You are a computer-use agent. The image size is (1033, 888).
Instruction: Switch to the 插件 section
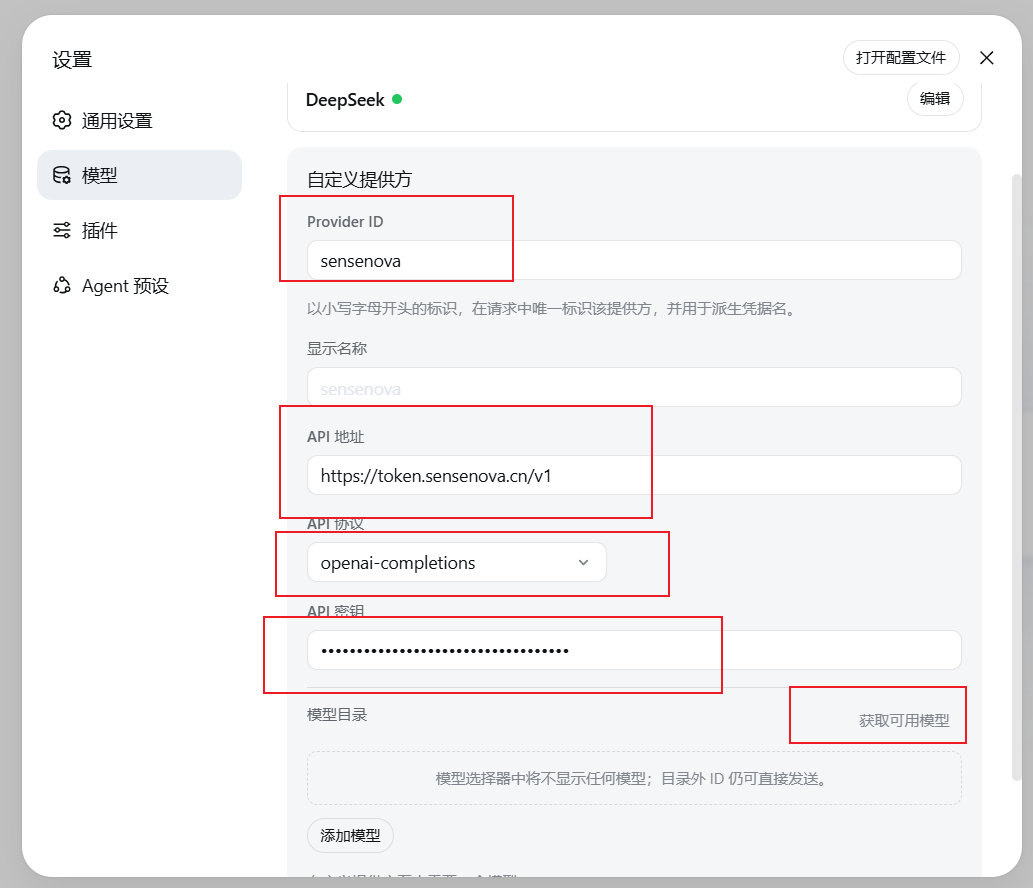(x=140, y=231)
